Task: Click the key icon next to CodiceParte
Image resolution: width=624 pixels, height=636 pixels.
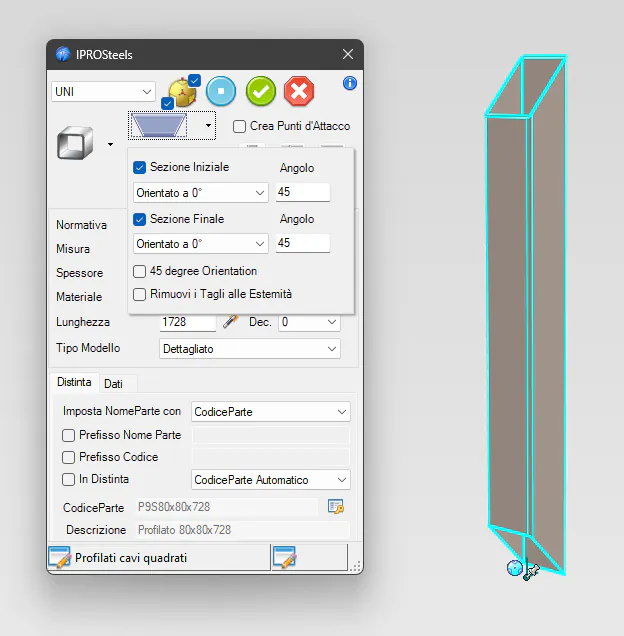Action: (x=336, y=507)
